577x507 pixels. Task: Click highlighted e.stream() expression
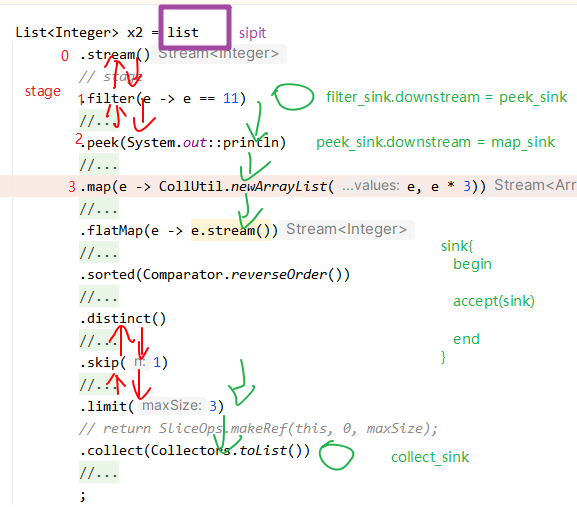231,230
